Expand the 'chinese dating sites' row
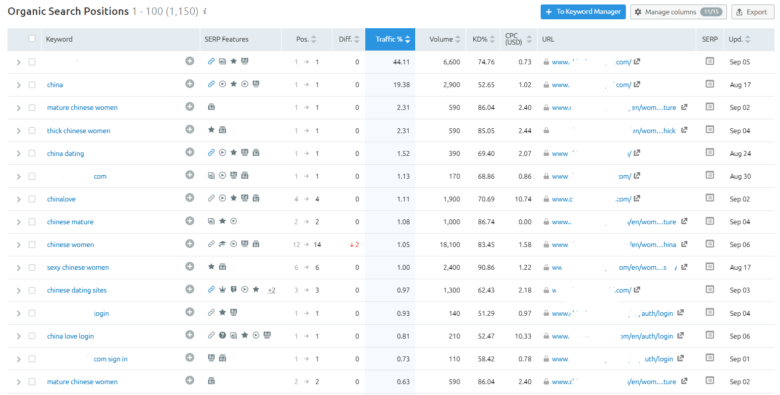 coord(18,291)
